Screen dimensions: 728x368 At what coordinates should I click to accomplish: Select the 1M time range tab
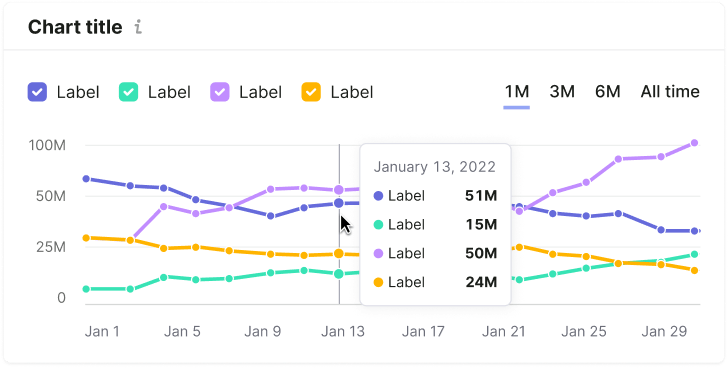click(x=517, y=92)
